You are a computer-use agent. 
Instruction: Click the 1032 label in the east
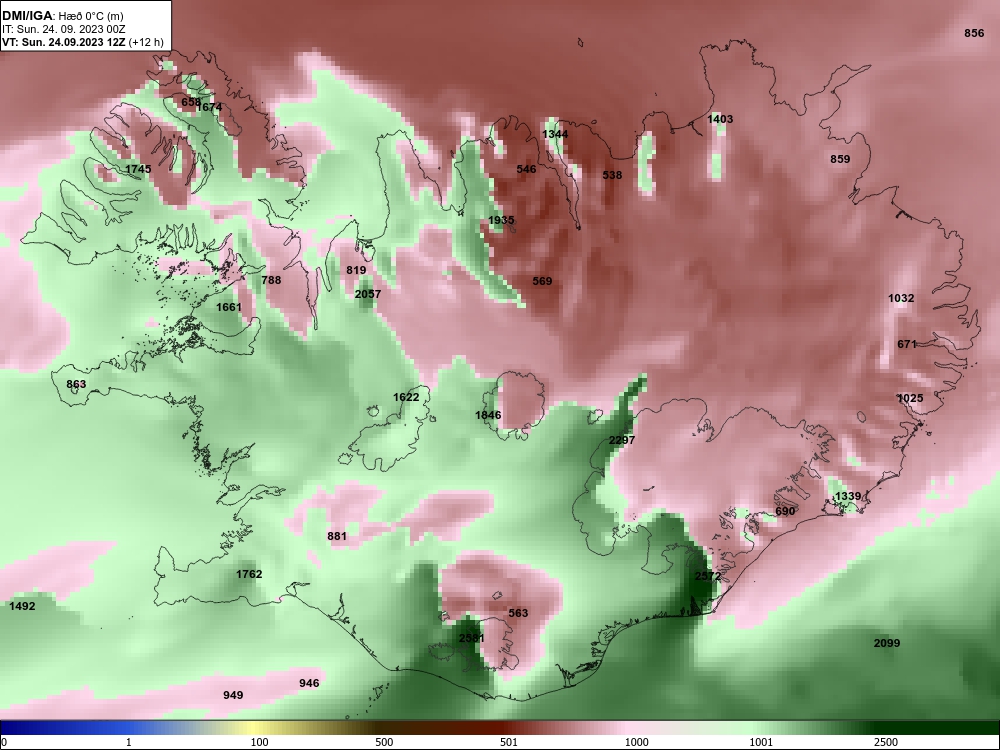point(901,298)
